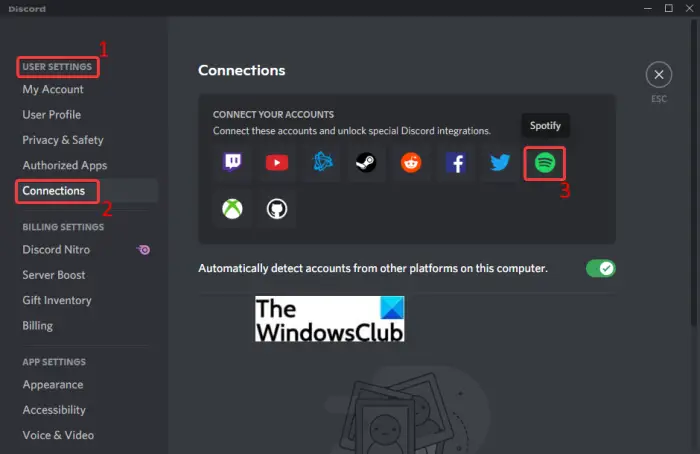Connect a YouTube account
Viewport: 700px width, 454px height.
coord(277,162)
